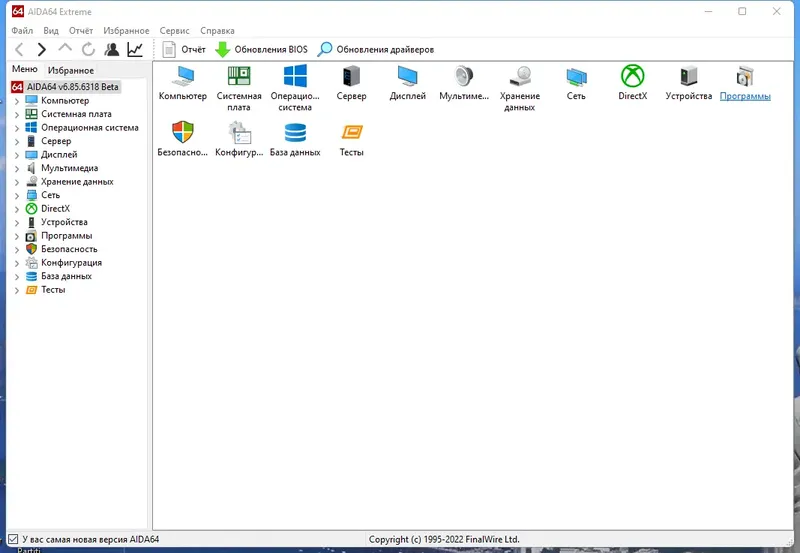Go forward with the right arrow toolbar button
Image resolution: width=800 pixels, height=553 pixels.
41,49
